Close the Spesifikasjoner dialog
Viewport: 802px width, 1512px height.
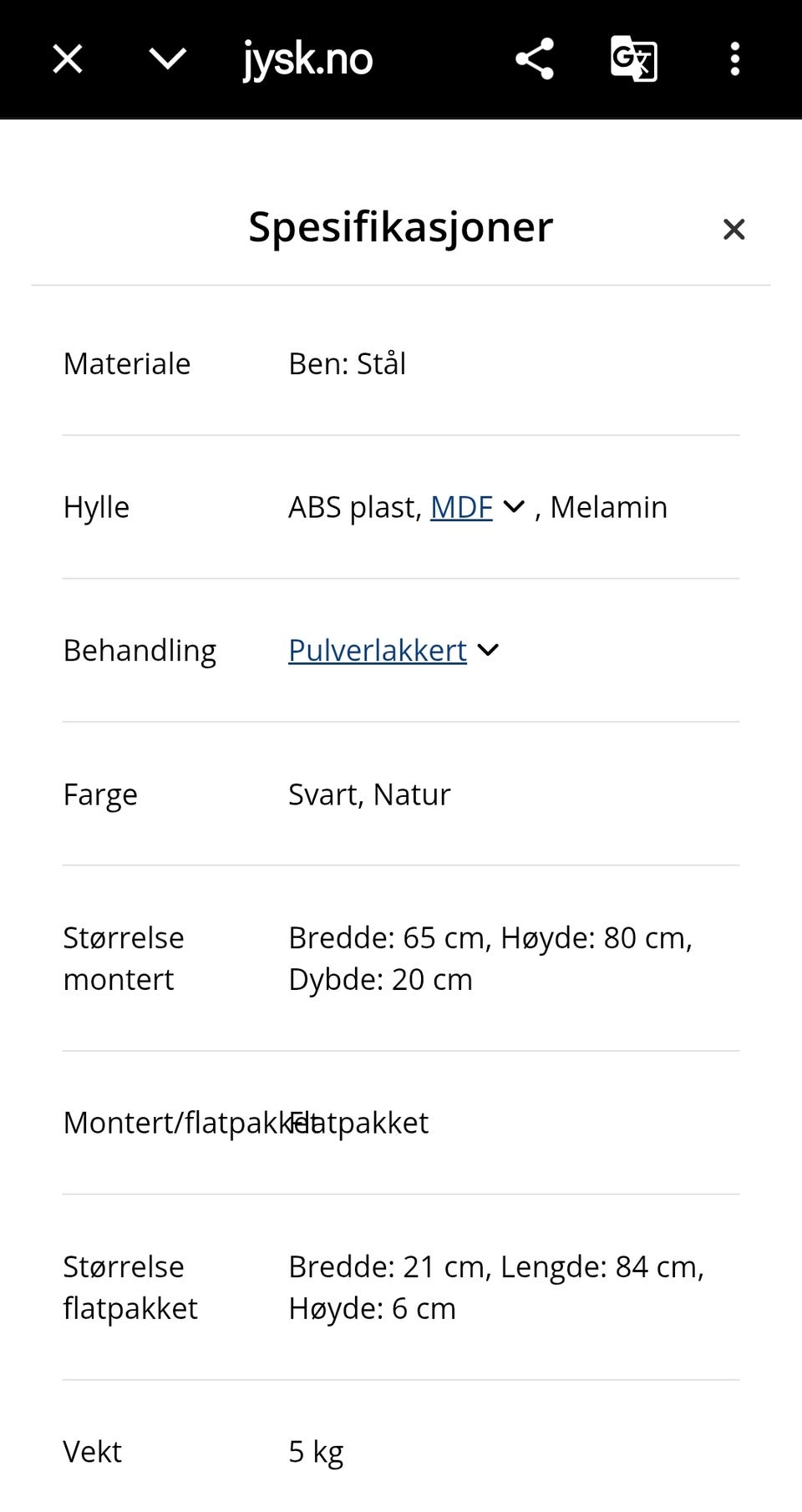point(733,229)
